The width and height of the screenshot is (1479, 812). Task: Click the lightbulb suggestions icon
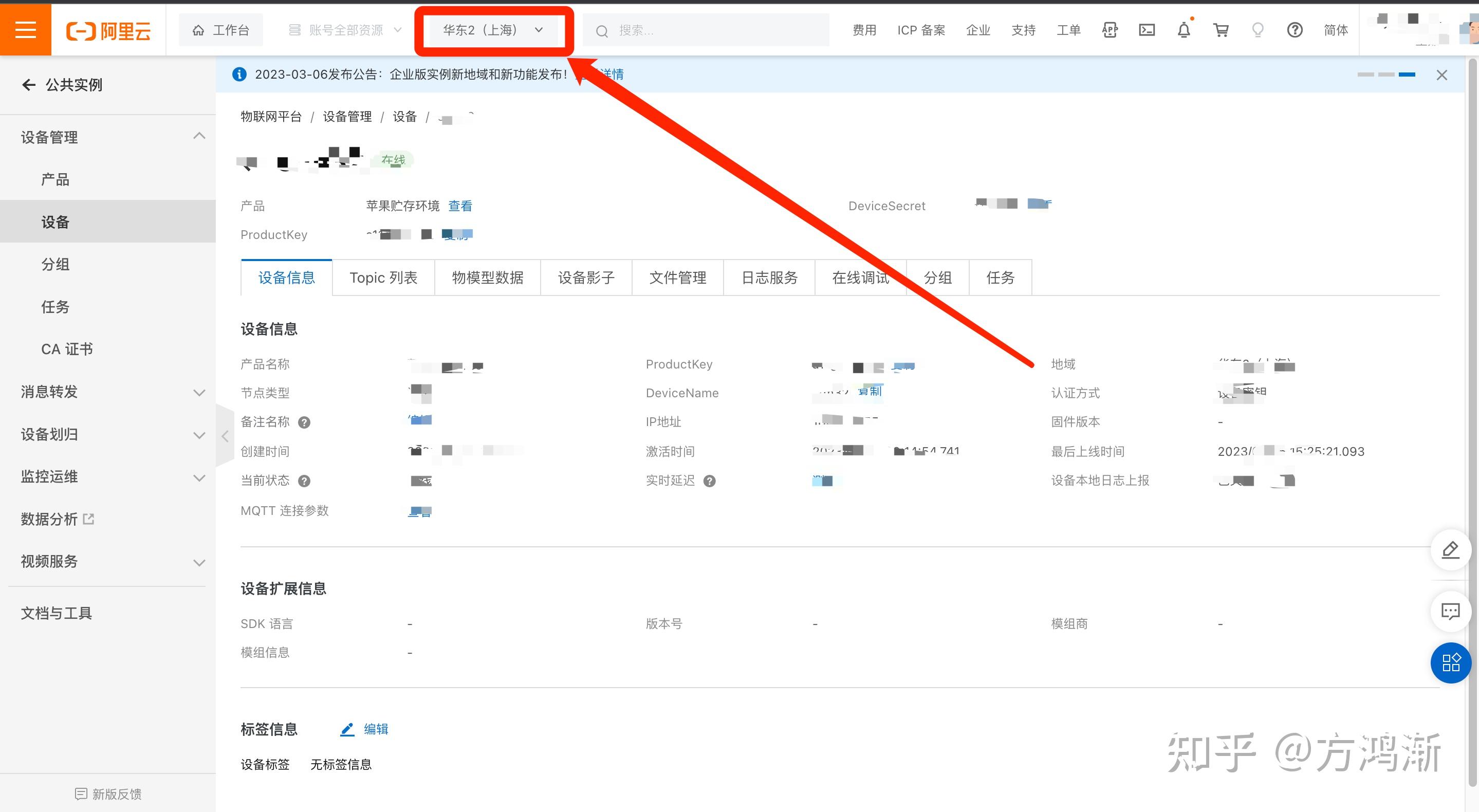(x=1258, y=30)
